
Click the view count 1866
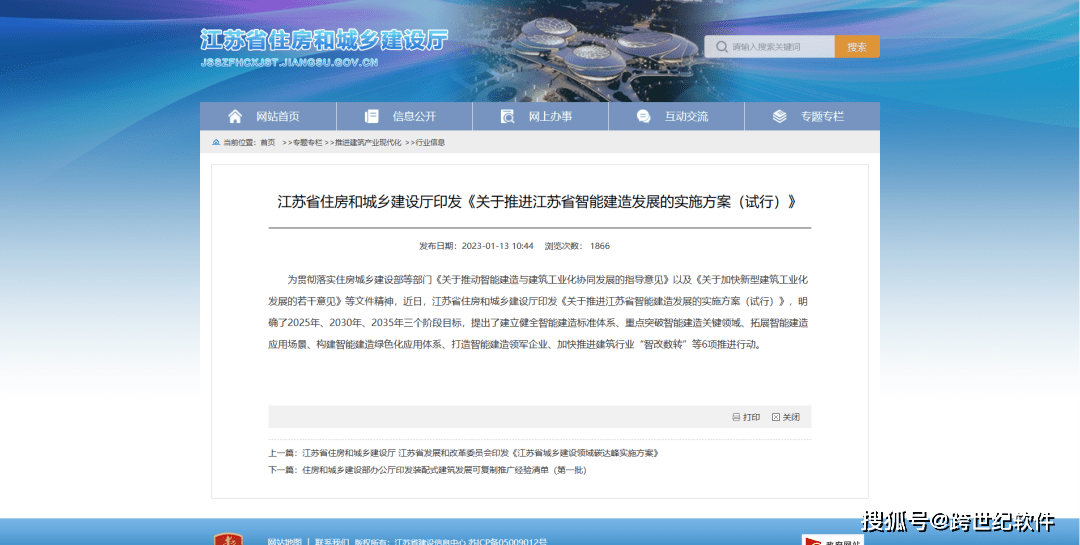tap(599, 246)
